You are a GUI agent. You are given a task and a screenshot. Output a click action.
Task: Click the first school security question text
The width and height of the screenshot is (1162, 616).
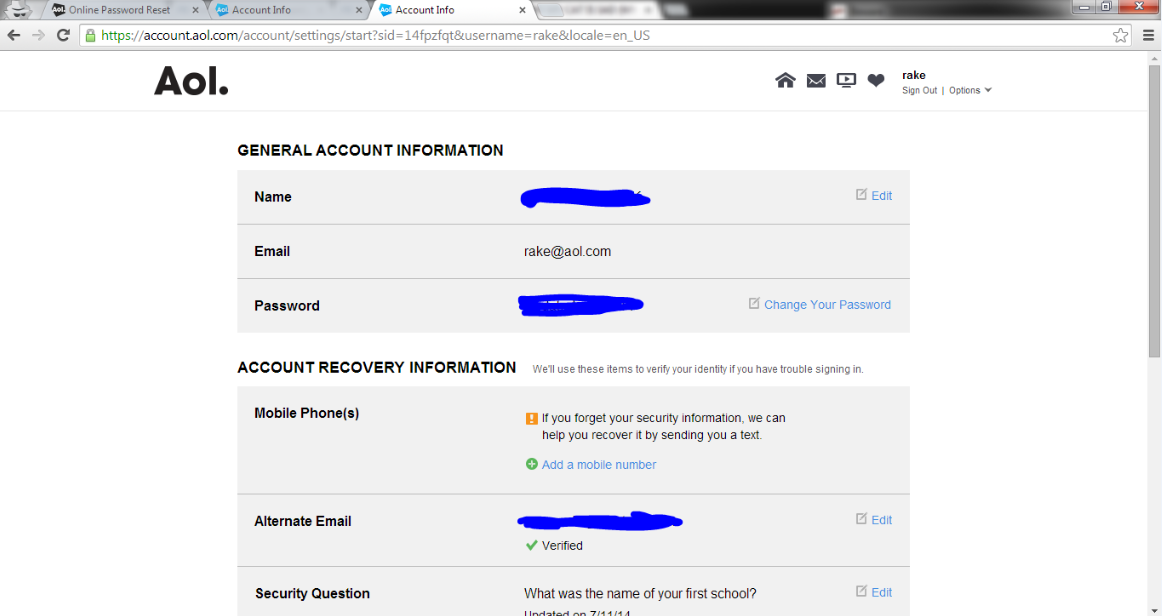[x=640, y=594]
